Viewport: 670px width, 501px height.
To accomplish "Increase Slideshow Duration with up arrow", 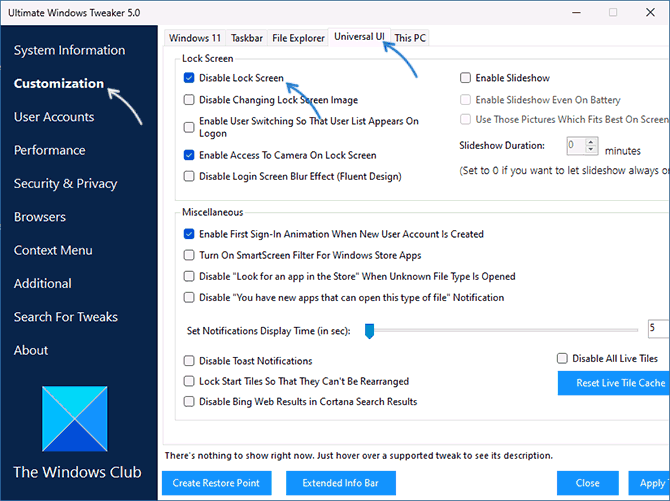I will (591, 142).
